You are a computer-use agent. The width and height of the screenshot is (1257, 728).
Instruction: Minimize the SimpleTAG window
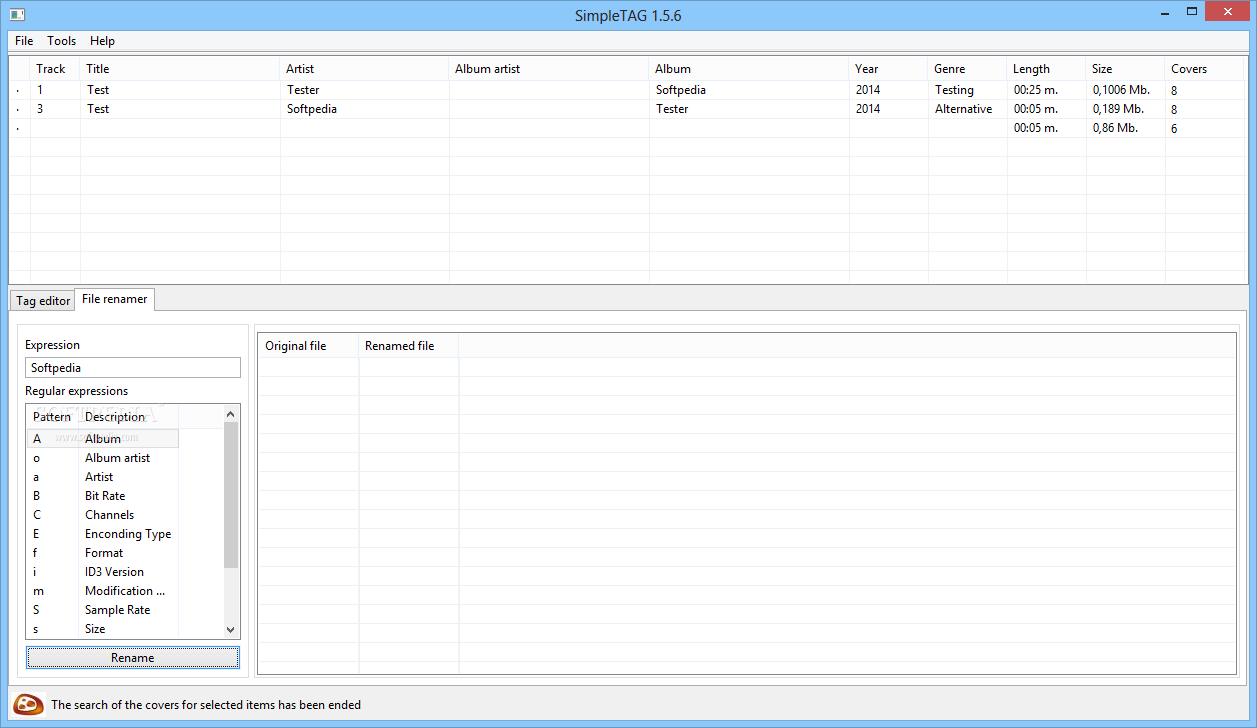tap(1166, 12)
